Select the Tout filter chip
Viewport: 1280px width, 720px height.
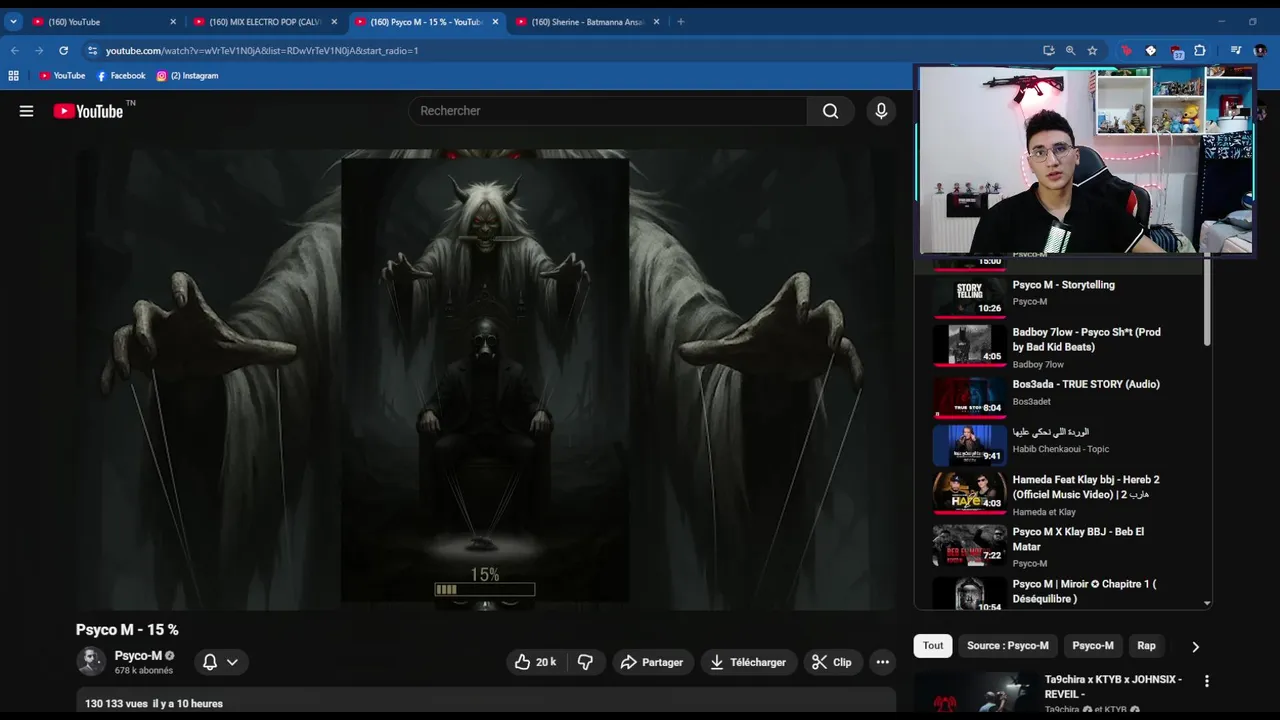(x=933, y=645)
